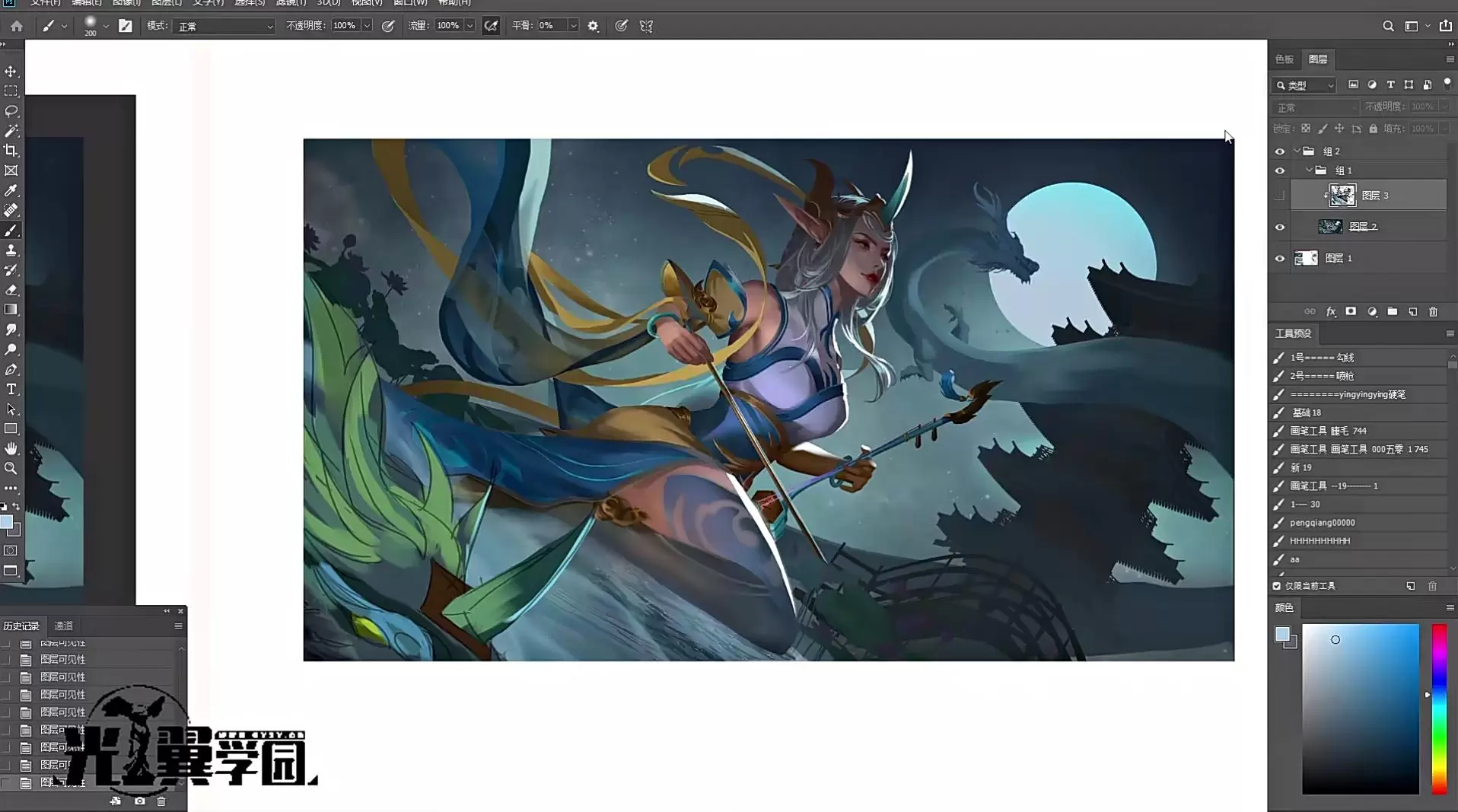Screen dimensions: 1458x812
Task: Switch to 通道 channels tab
Action: [63, 626]
